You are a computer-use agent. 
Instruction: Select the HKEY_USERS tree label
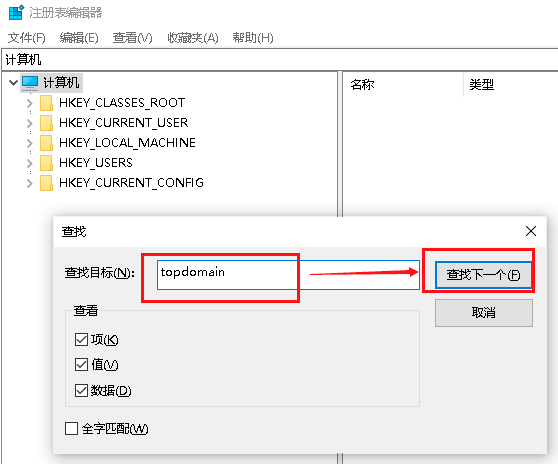click(x=96, y=163)
